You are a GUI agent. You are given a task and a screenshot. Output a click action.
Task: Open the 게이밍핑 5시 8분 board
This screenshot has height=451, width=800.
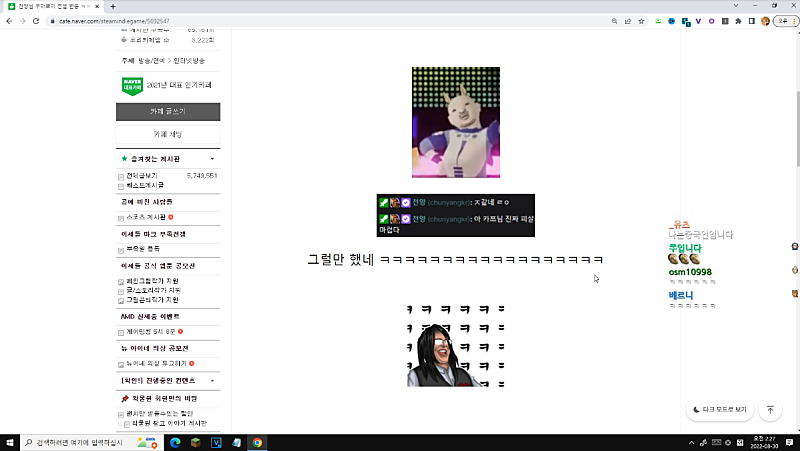click(x=151, y=332)
